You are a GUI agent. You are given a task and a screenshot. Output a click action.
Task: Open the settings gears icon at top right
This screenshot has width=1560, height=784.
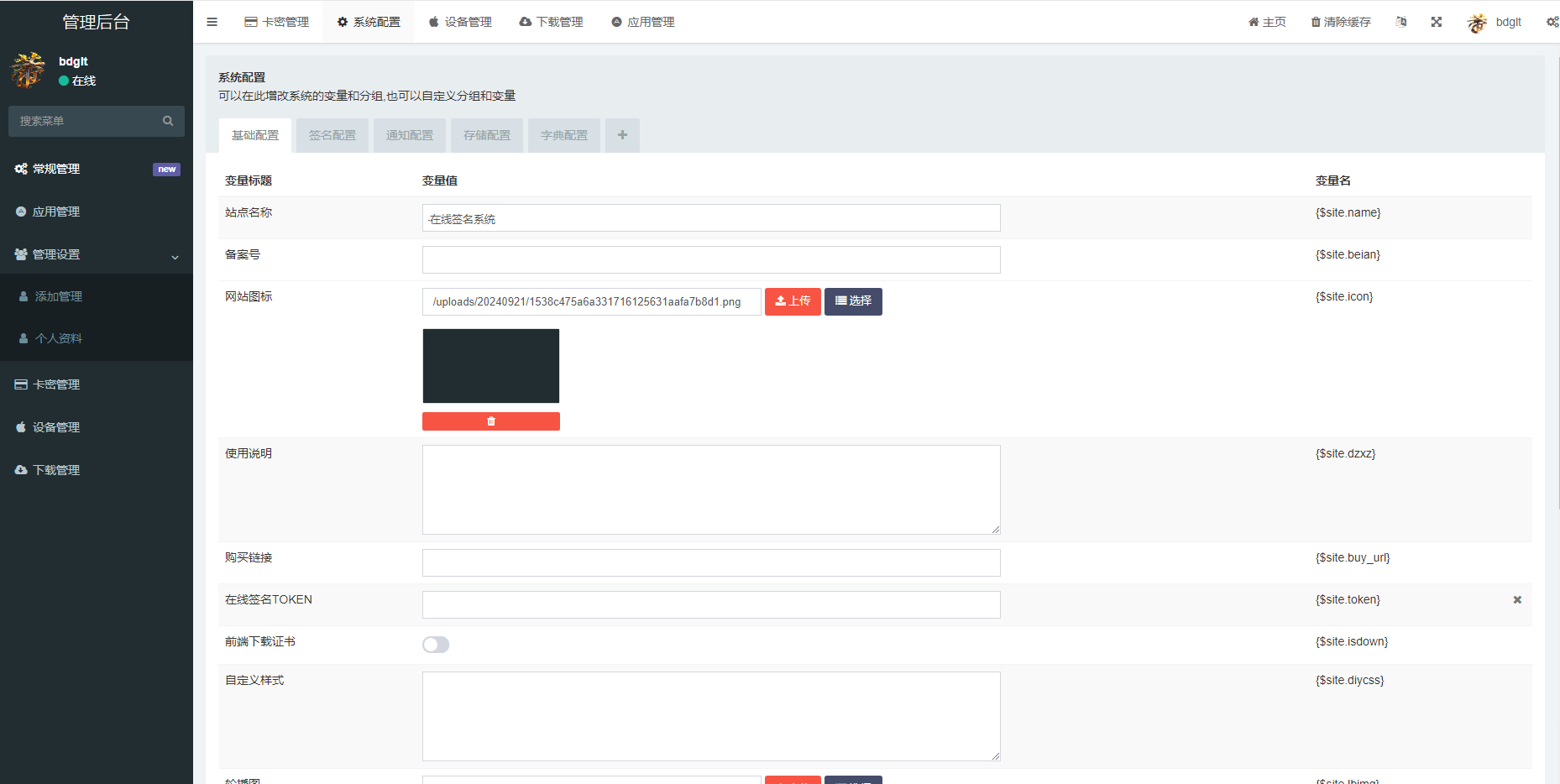click(1552, 22)
